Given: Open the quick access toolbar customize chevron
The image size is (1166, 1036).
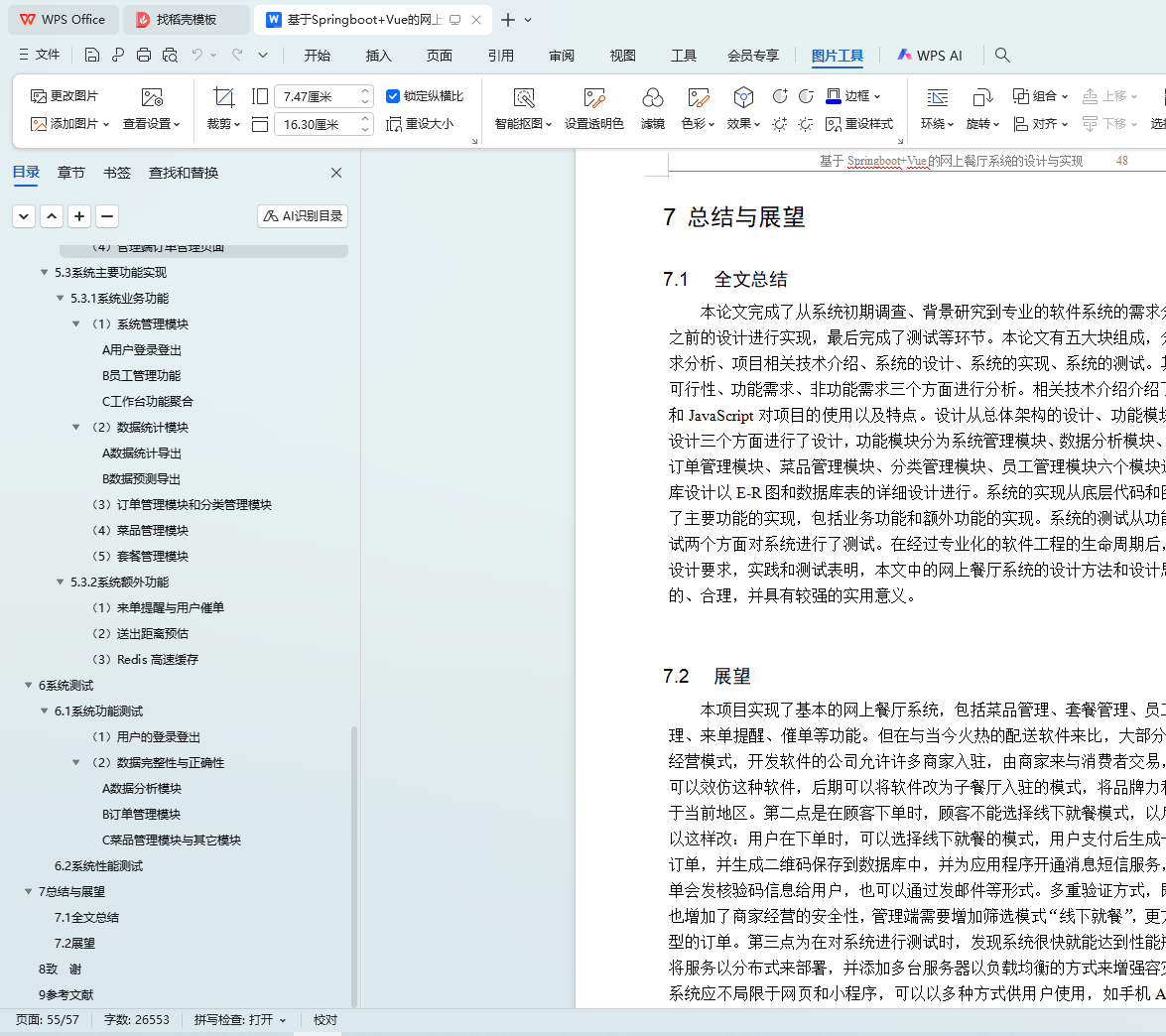Looking at the screenshot, I should click(x=263, y=55).
